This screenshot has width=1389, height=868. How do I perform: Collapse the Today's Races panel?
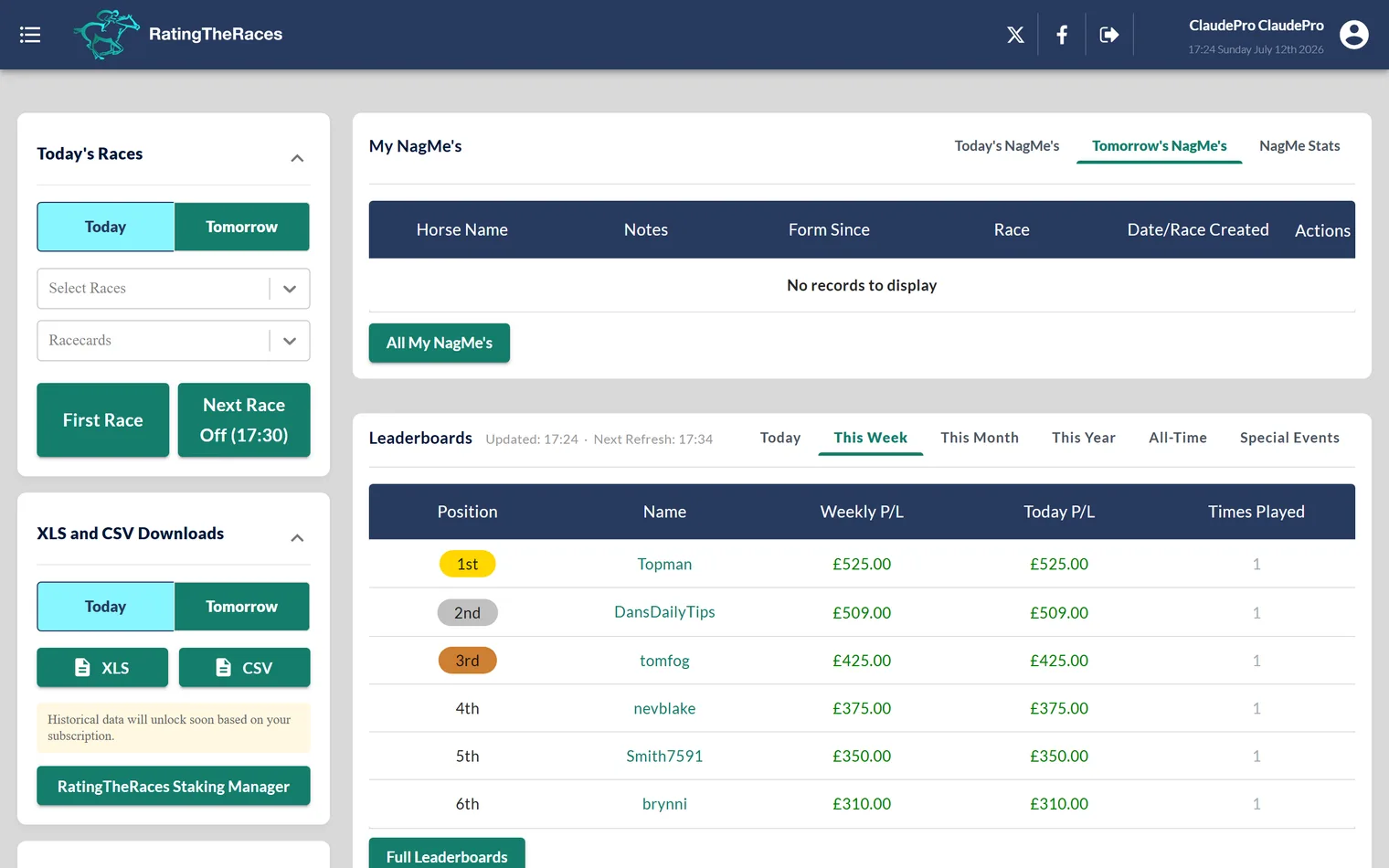click(x=297, y=158)
